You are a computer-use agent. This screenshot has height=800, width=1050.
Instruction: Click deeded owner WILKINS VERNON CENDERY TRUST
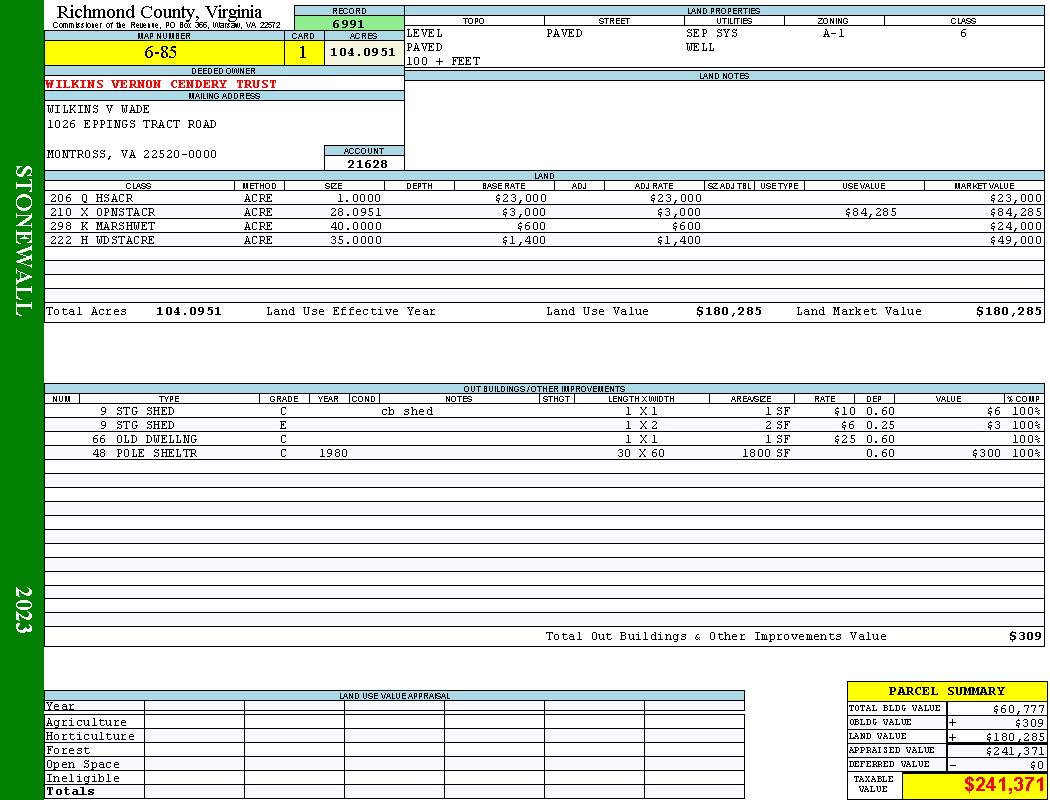coord(161,84)
